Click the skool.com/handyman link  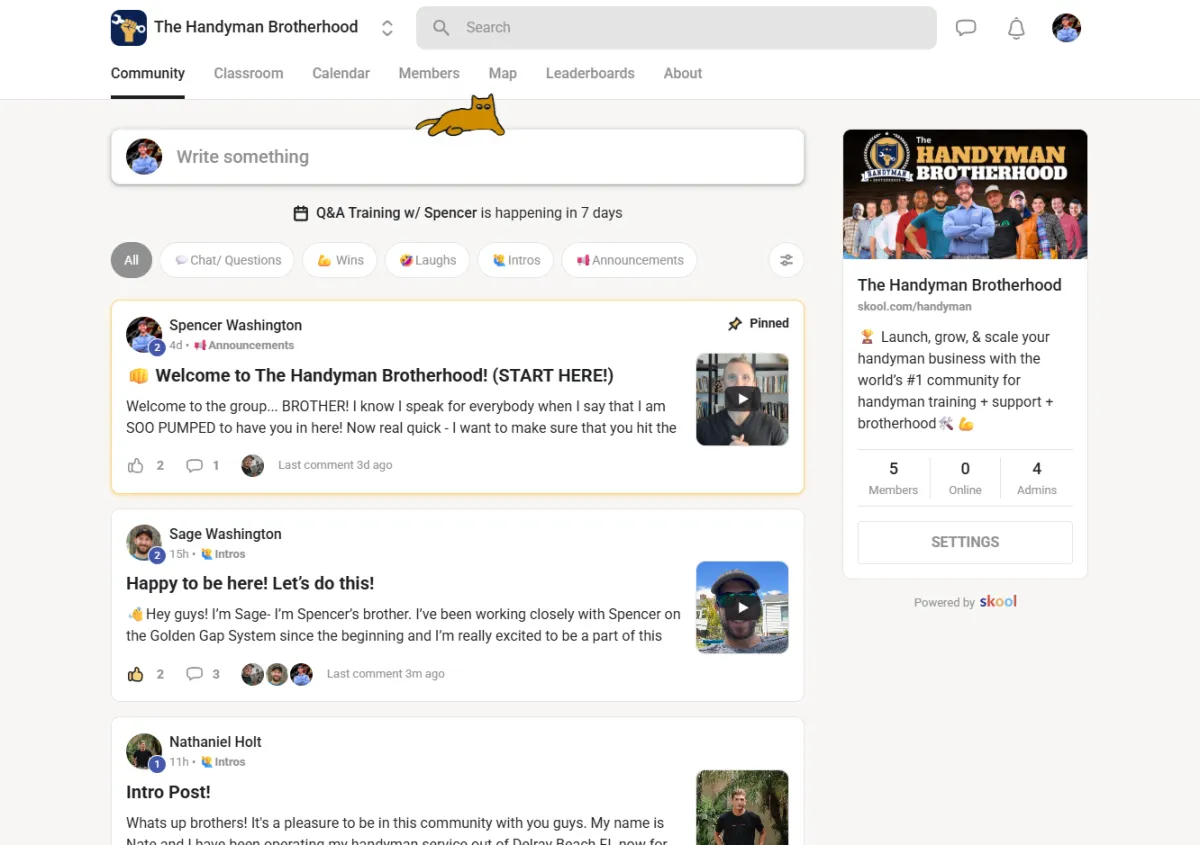(914, 307)
